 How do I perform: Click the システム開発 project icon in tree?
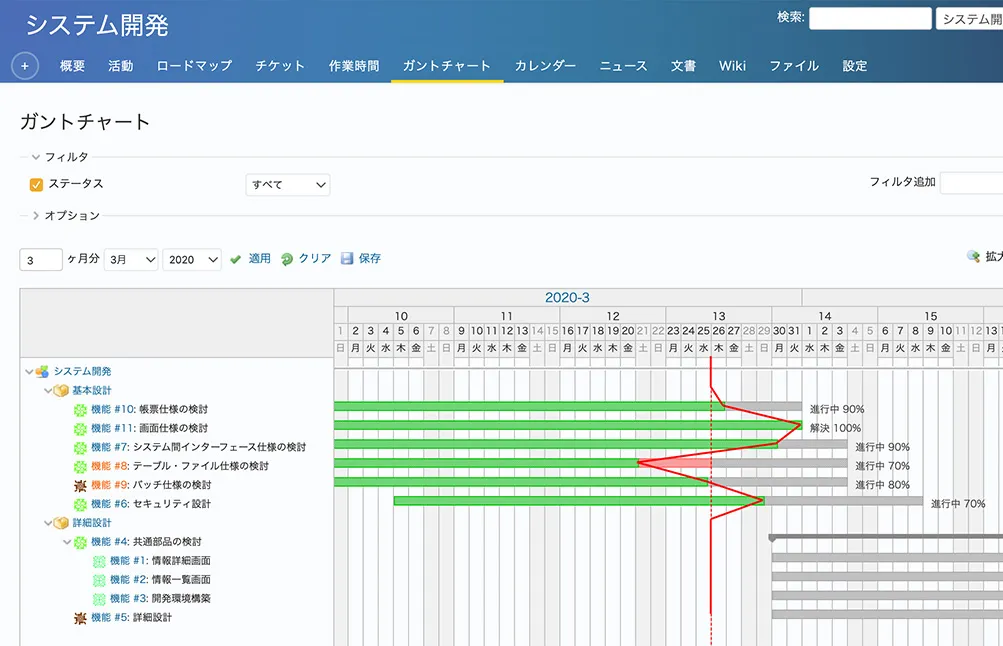pos(42,372)
